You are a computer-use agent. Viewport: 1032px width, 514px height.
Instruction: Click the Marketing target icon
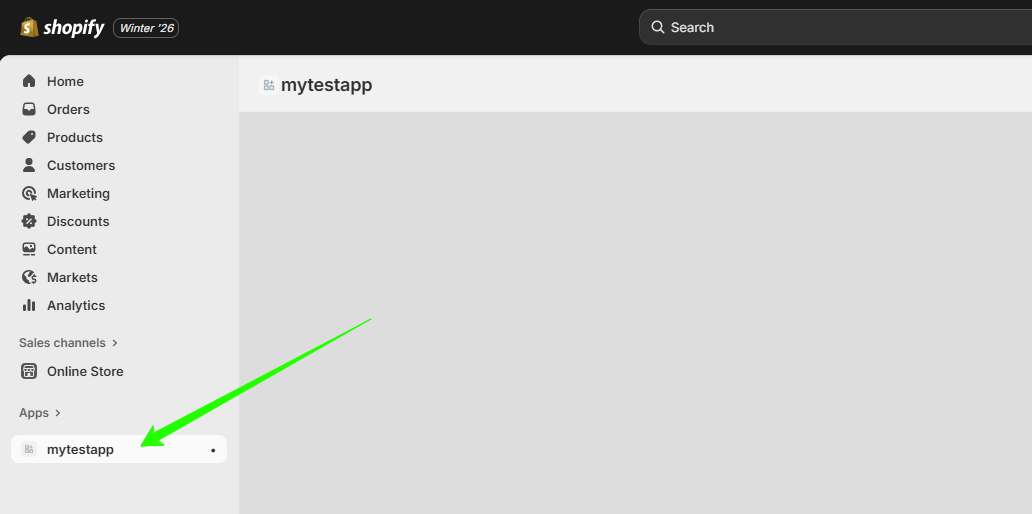point(29,193)
